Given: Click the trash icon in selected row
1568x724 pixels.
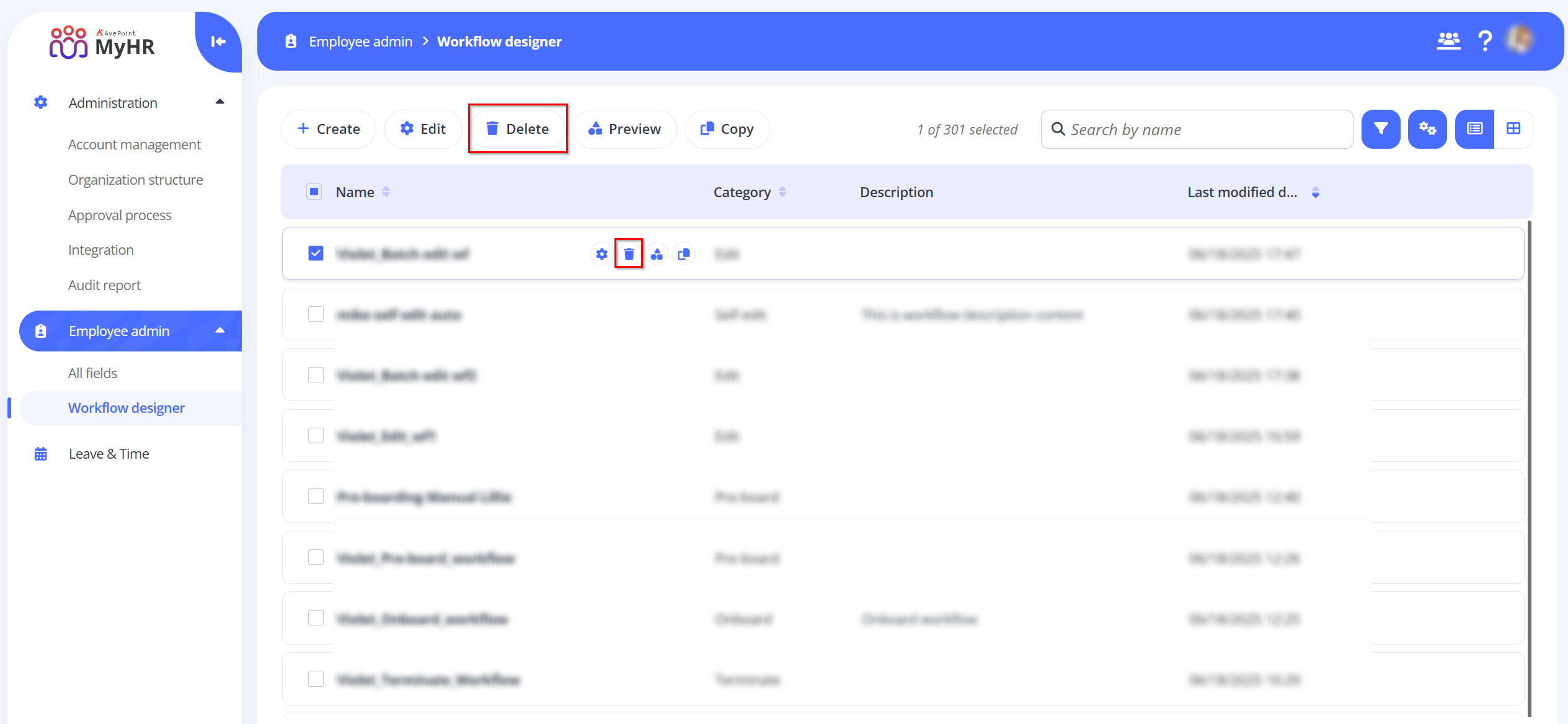Looking at the screenshot, I should pos(629,254).
